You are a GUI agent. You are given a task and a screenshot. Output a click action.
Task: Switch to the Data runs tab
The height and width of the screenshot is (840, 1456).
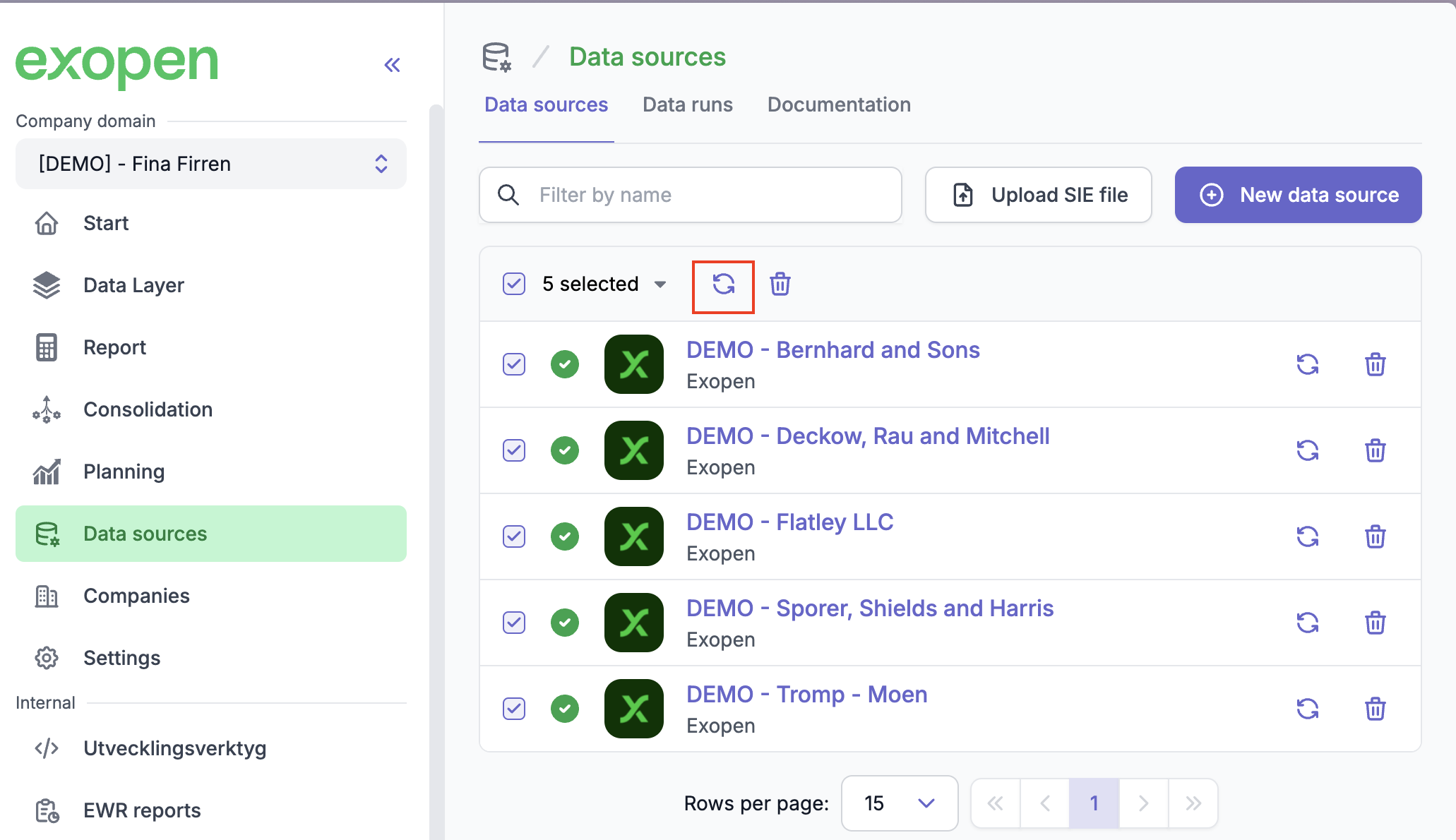[x=688, y=104]
